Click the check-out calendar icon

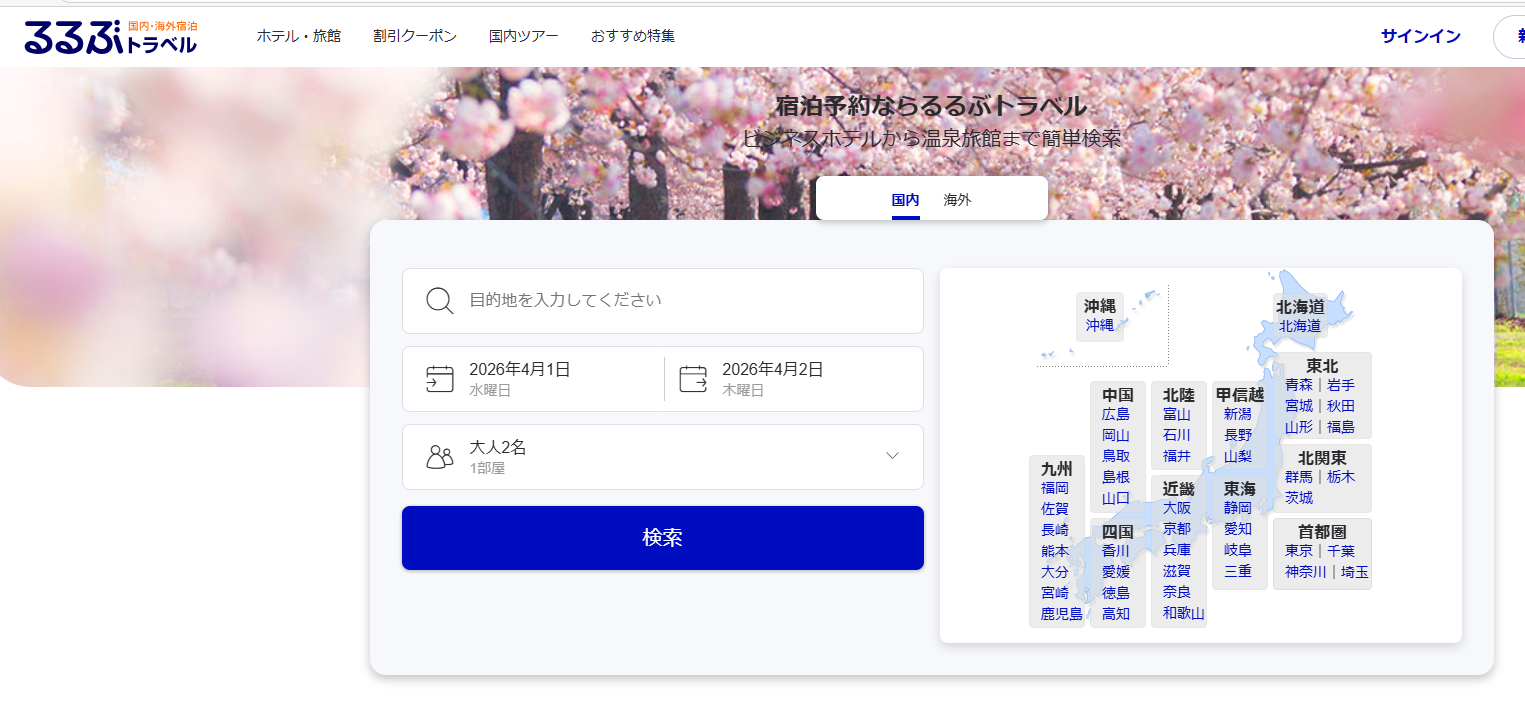click(693, 379)
